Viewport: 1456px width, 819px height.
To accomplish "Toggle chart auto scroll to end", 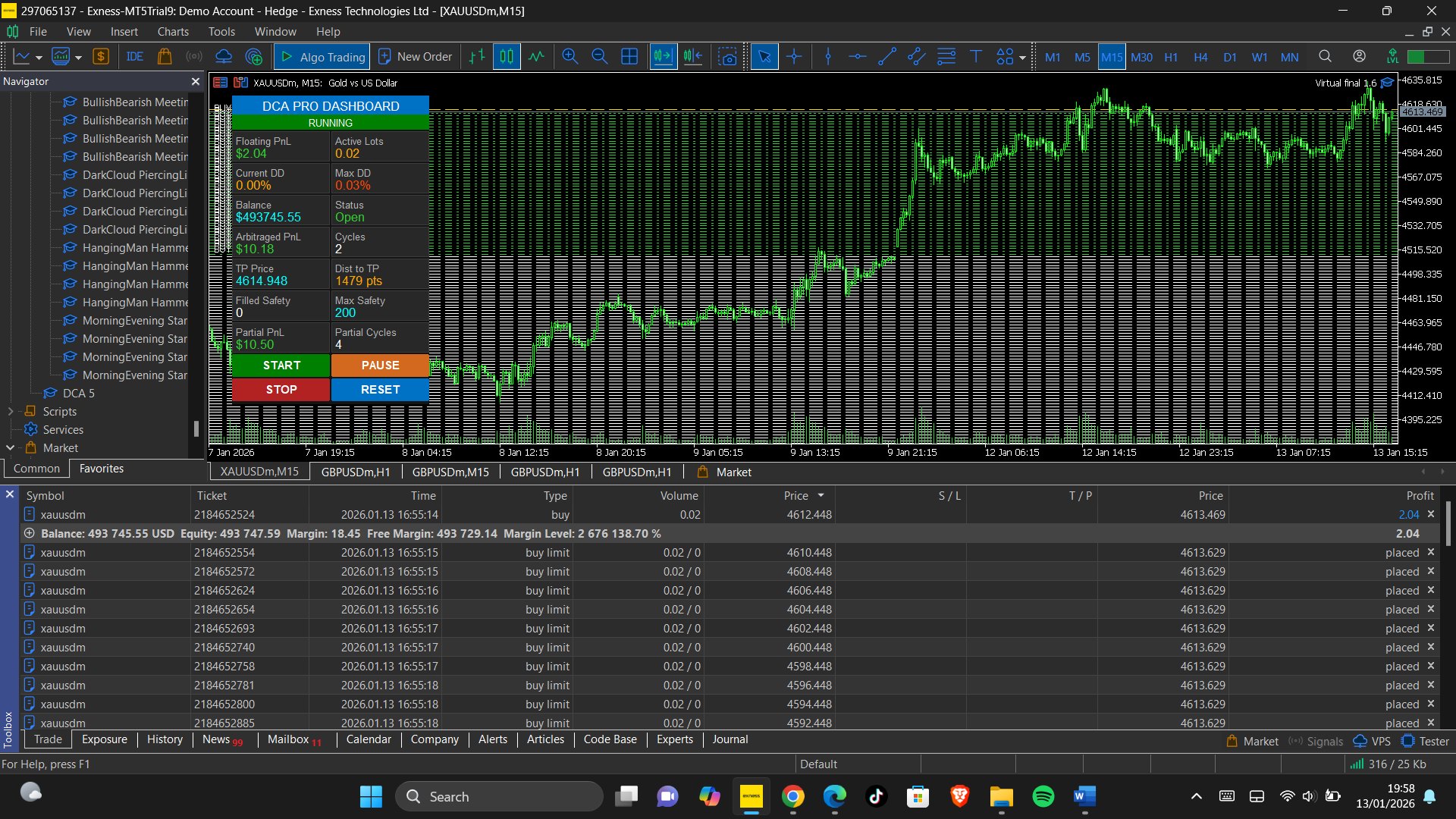I will (x=663, y=57).
